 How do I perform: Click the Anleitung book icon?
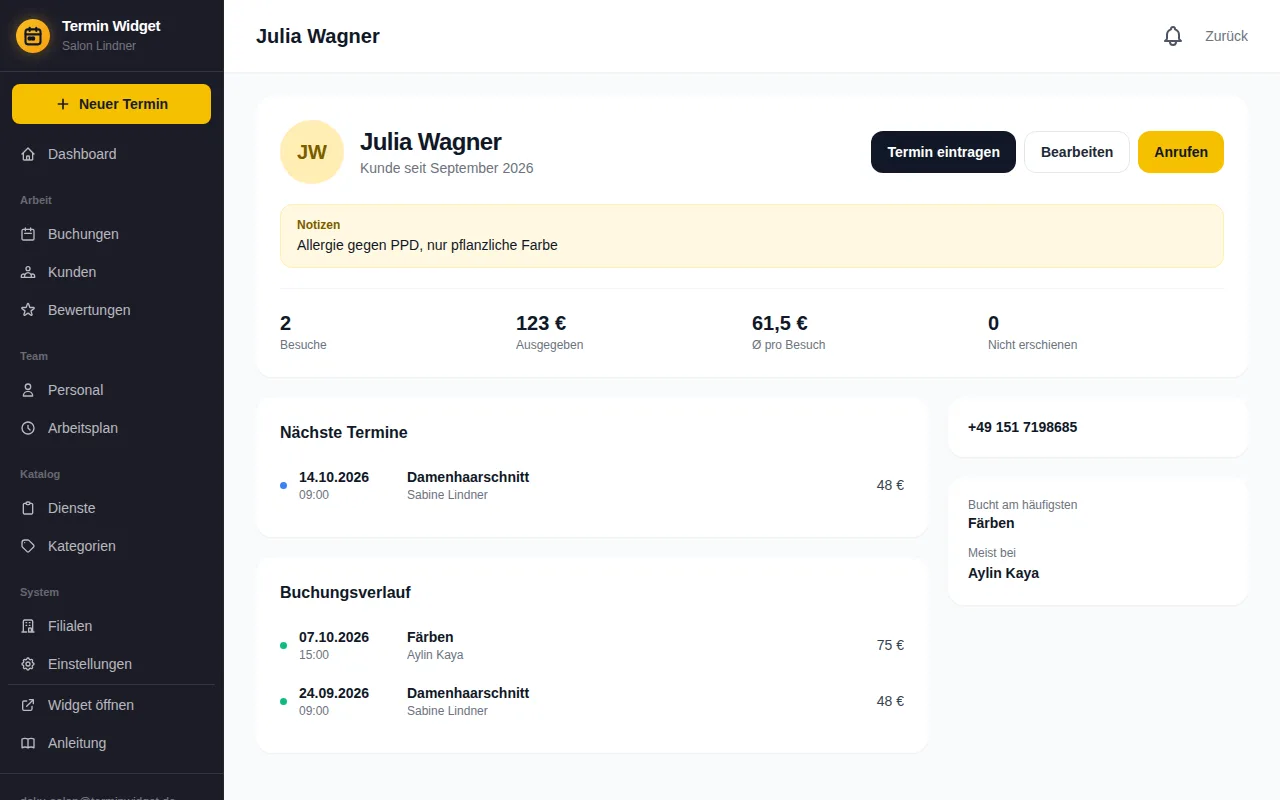[x=28, y=743]
